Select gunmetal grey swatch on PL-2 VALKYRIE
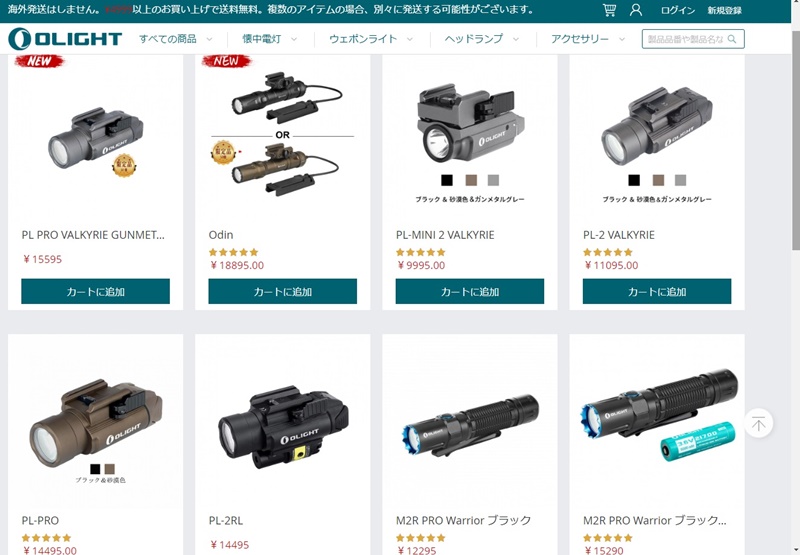This screenshot has width=800, height=555. pyautogui.click(x=681, y=180)
